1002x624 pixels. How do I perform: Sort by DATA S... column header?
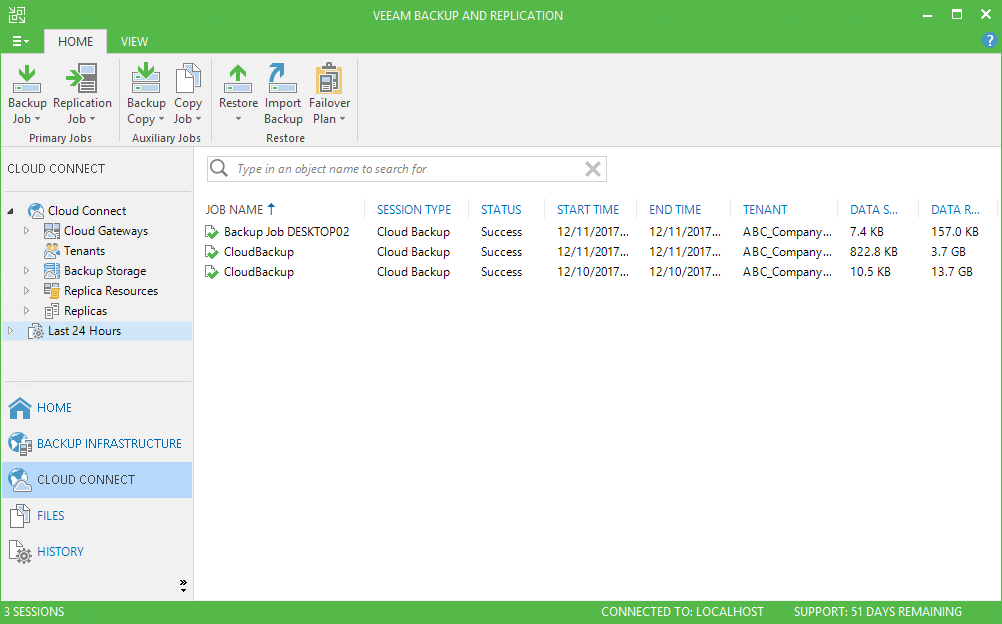(874, 209)
